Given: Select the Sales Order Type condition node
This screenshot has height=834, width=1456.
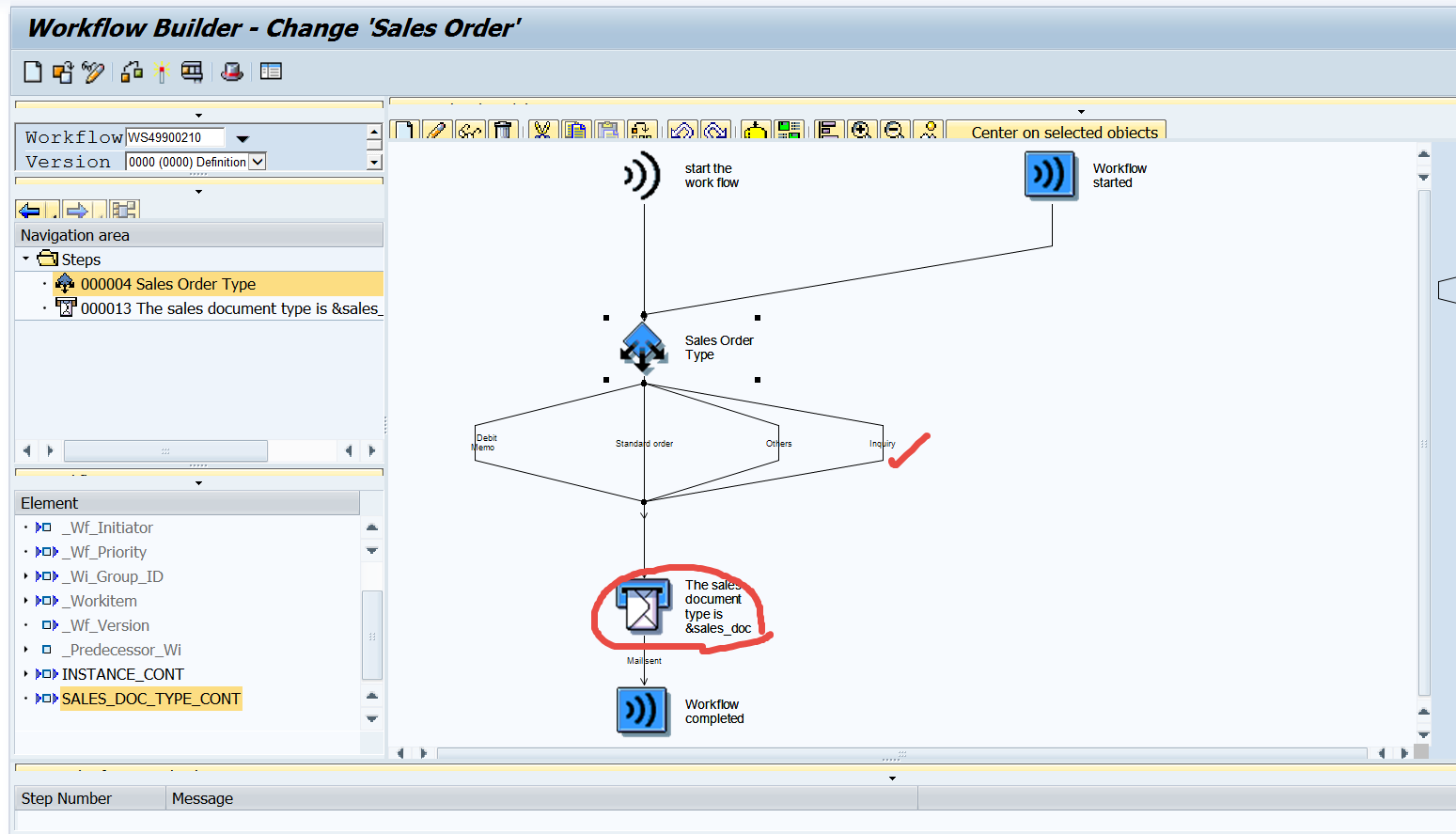Looking at the screenshot, I should tap(643, 347).
